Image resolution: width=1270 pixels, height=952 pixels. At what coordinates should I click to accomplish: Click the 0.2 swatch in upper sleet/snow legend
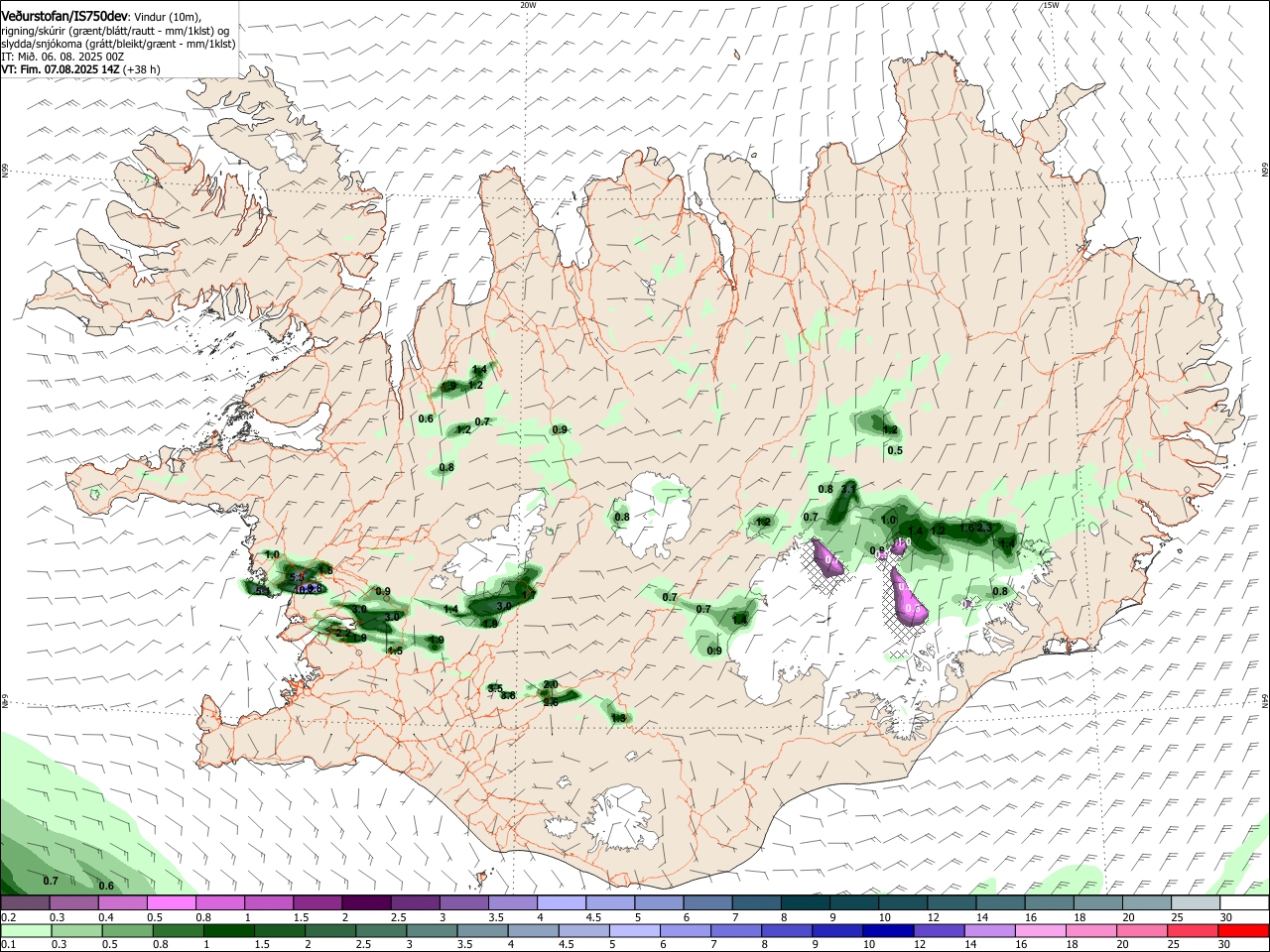click(26, 902)
